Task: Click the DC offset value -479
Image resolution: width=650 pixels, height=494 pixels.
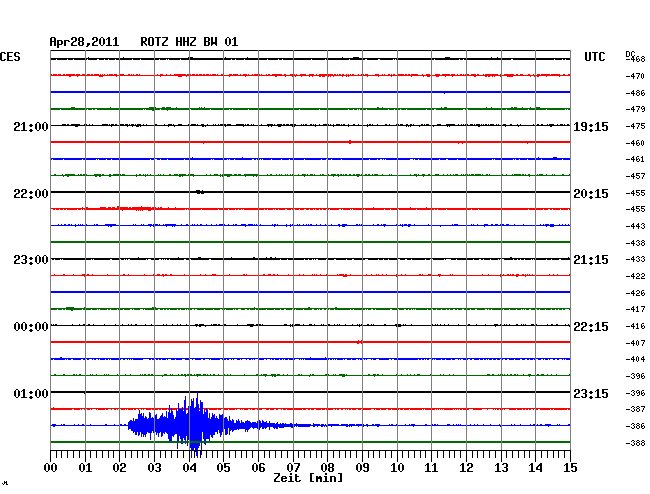Action: point(635,109)
